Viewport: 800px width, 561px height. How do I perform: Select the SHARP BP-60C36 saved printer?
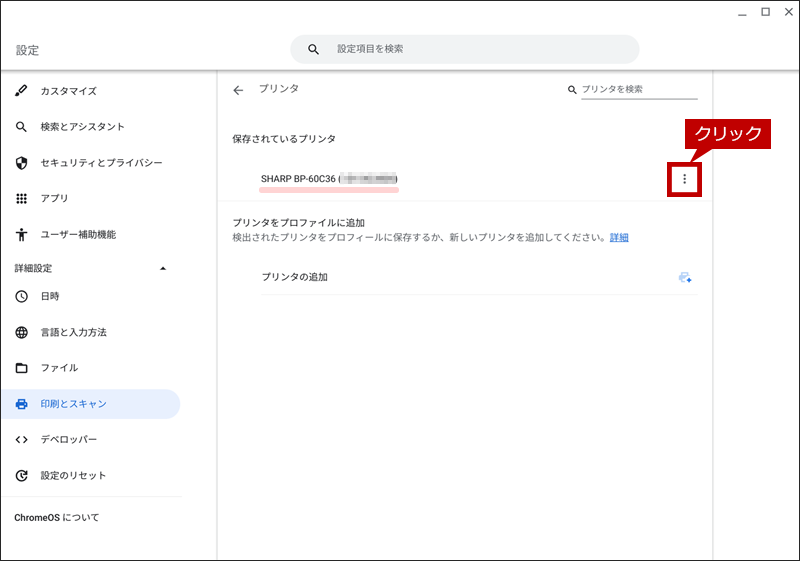(329, 179)
